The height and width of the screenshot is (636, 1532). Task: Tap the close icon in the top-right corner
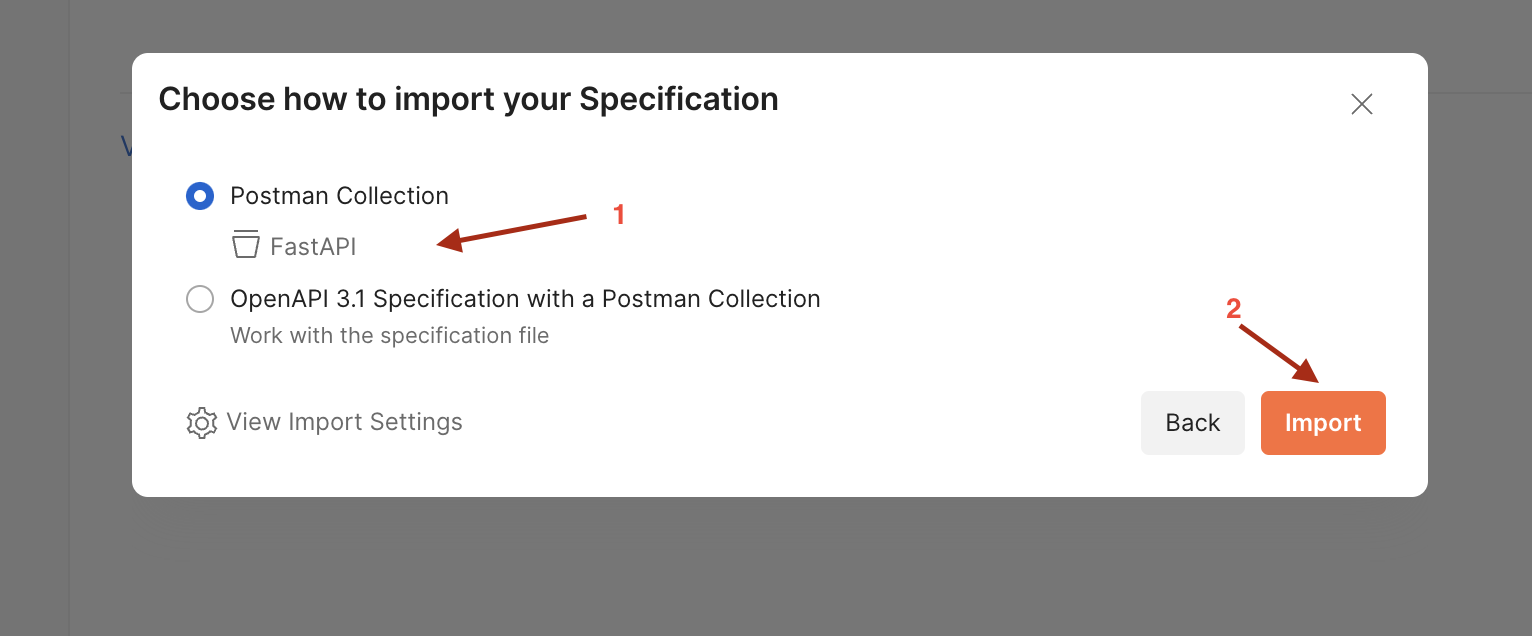coord(1361,103)
